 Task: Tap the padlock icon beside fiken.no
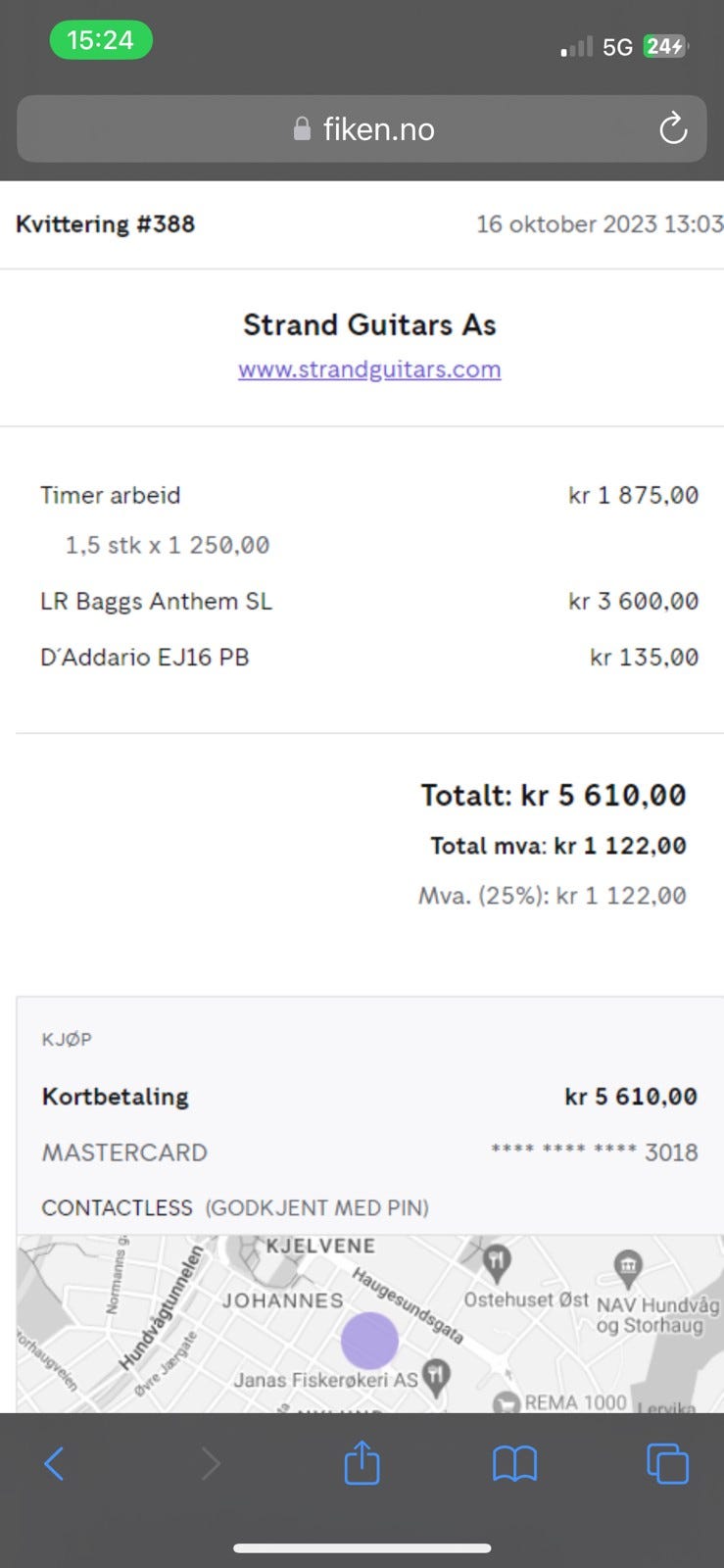click(302, 129)
